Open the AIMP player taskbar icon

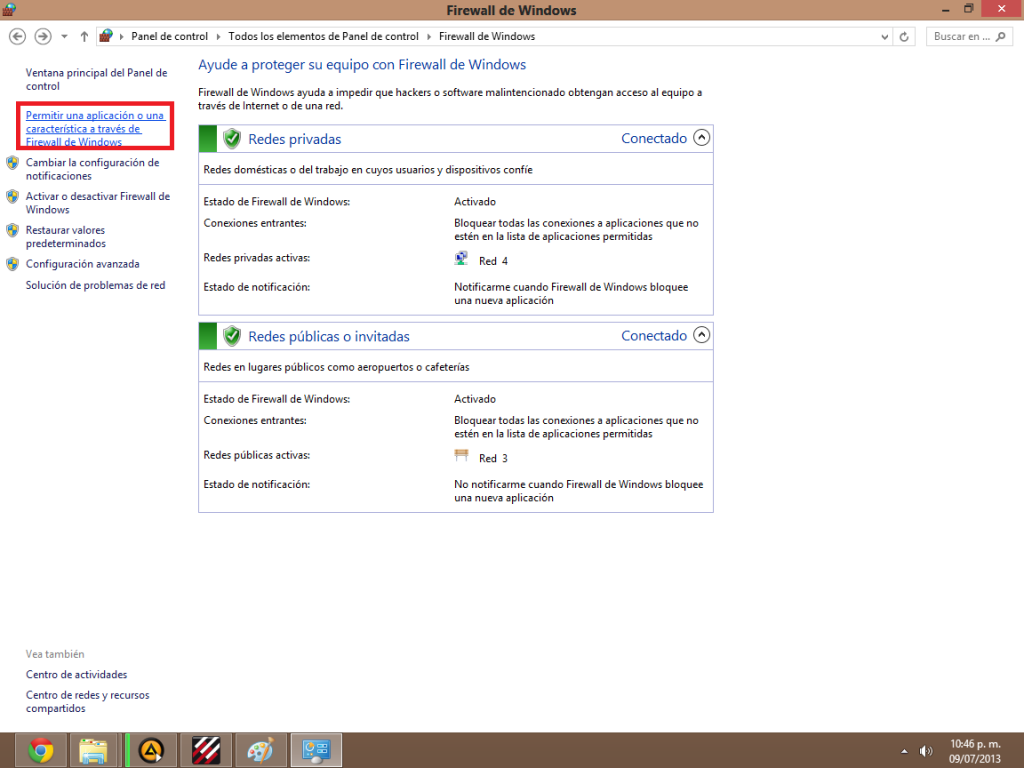(152, 750)
